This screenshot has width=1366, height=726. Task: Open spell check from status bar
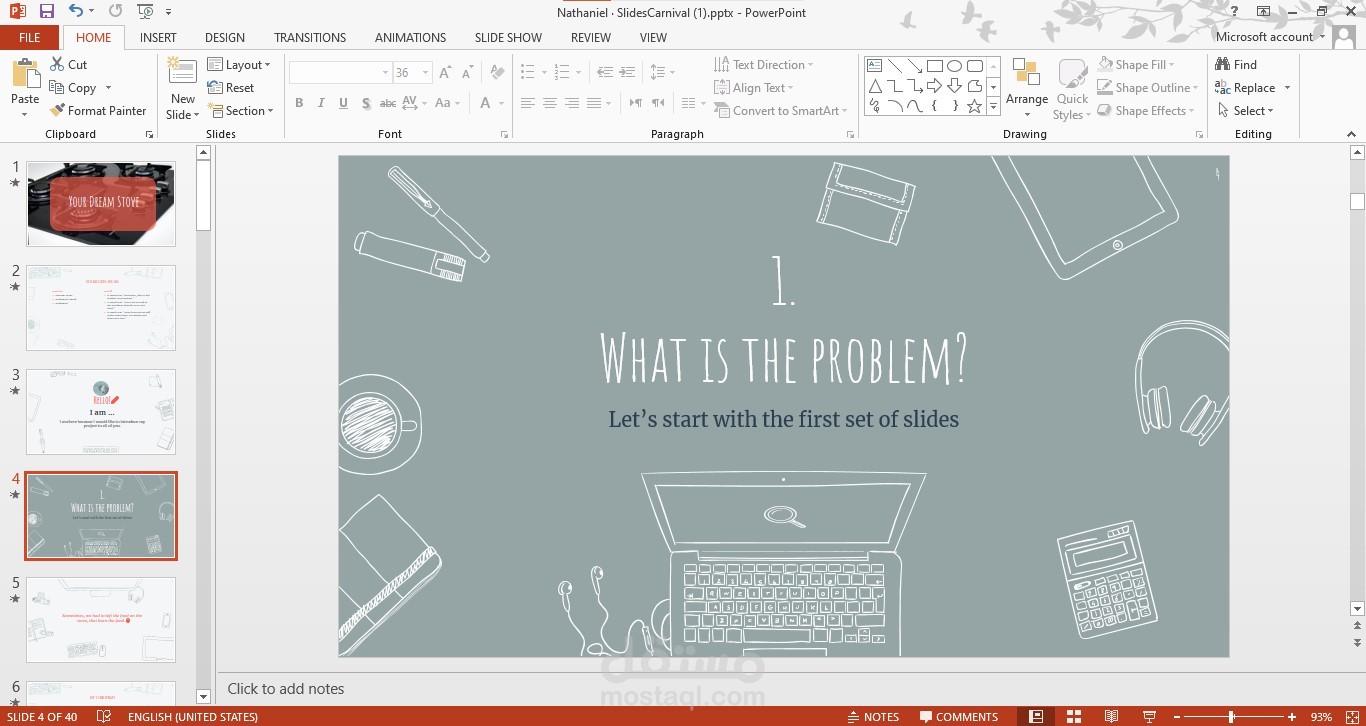click(104, 716)
